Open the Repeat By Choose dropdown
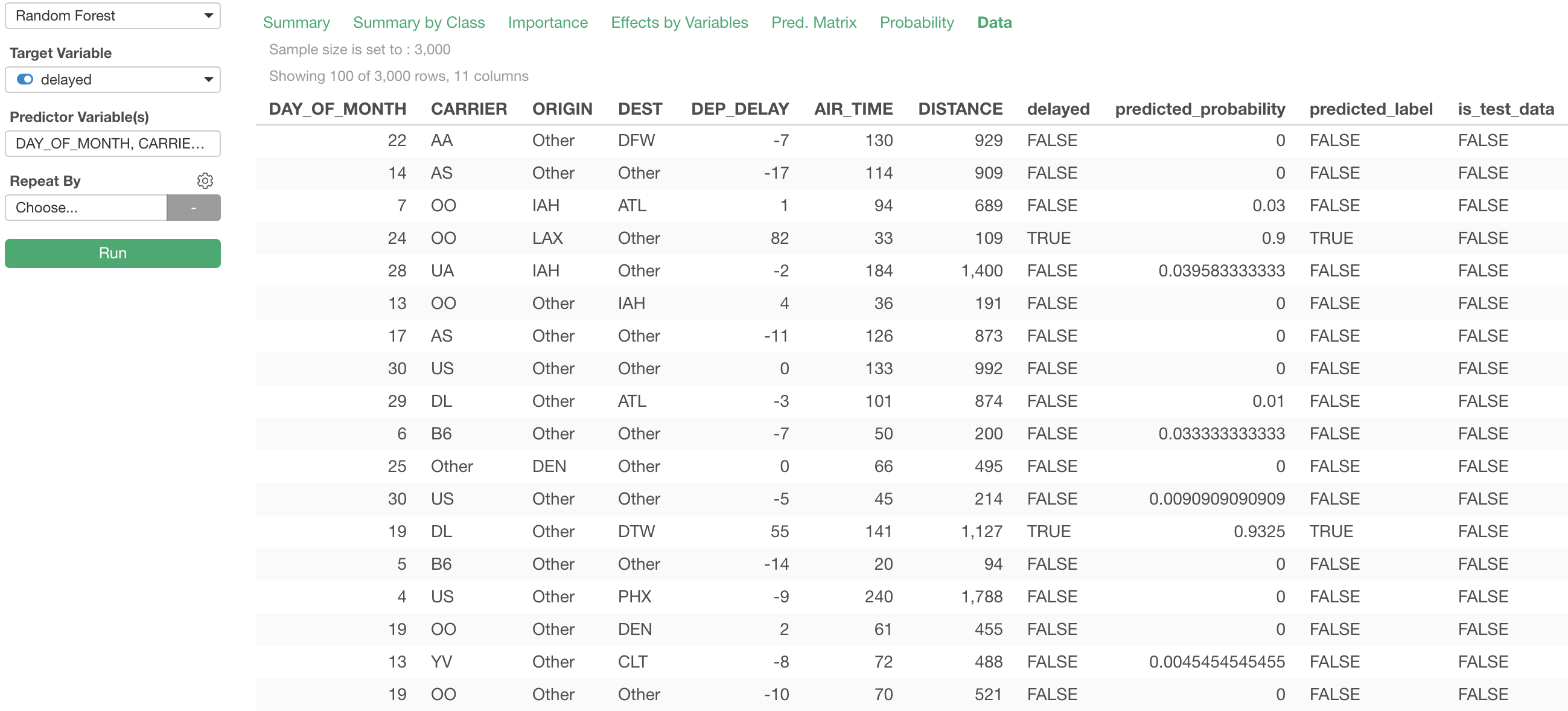 click(x=86, y=208)
